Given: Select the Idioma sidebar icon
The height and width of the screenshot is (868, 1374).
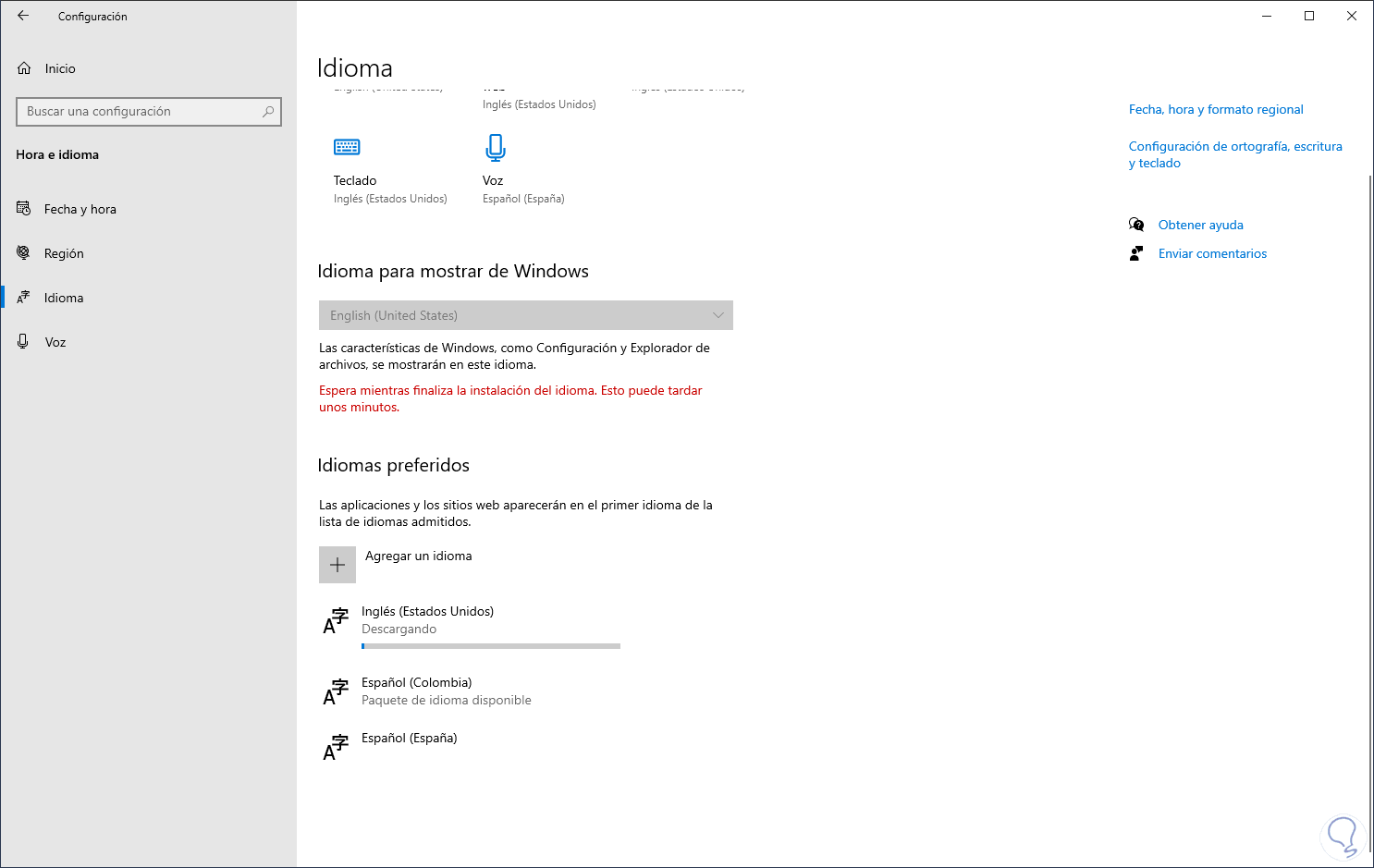Looking at the screenshot, I should click(24, 298).
